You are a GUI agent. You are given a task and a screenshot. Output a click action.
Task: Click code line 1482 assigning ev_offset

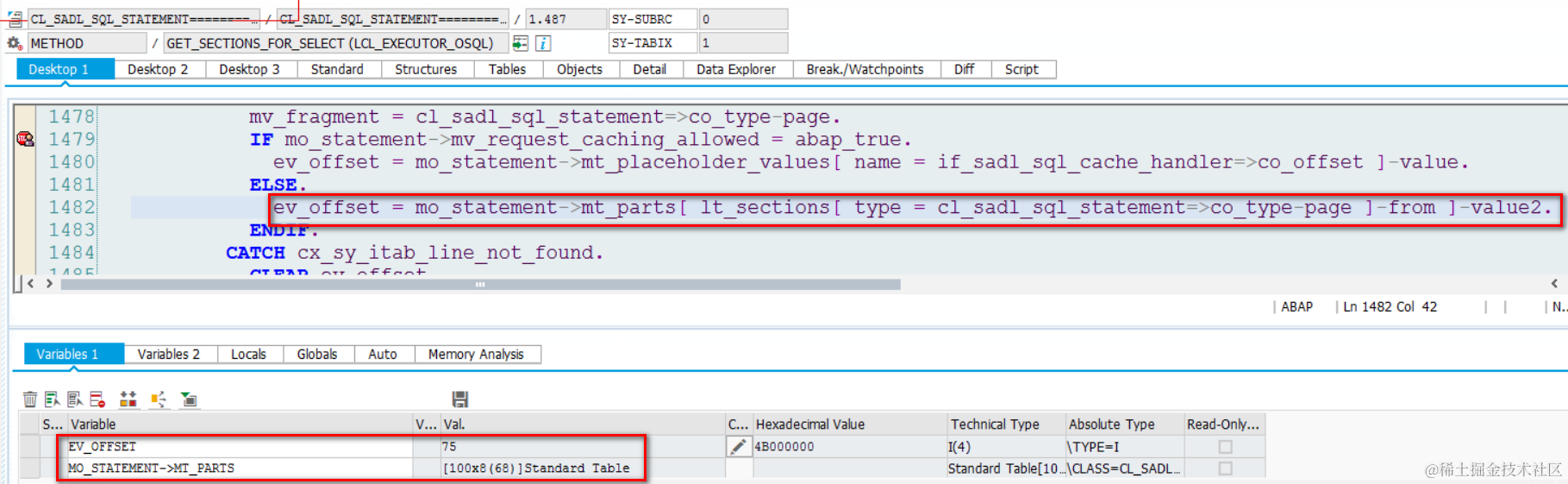pyautogui.click(x=912, y=208)
